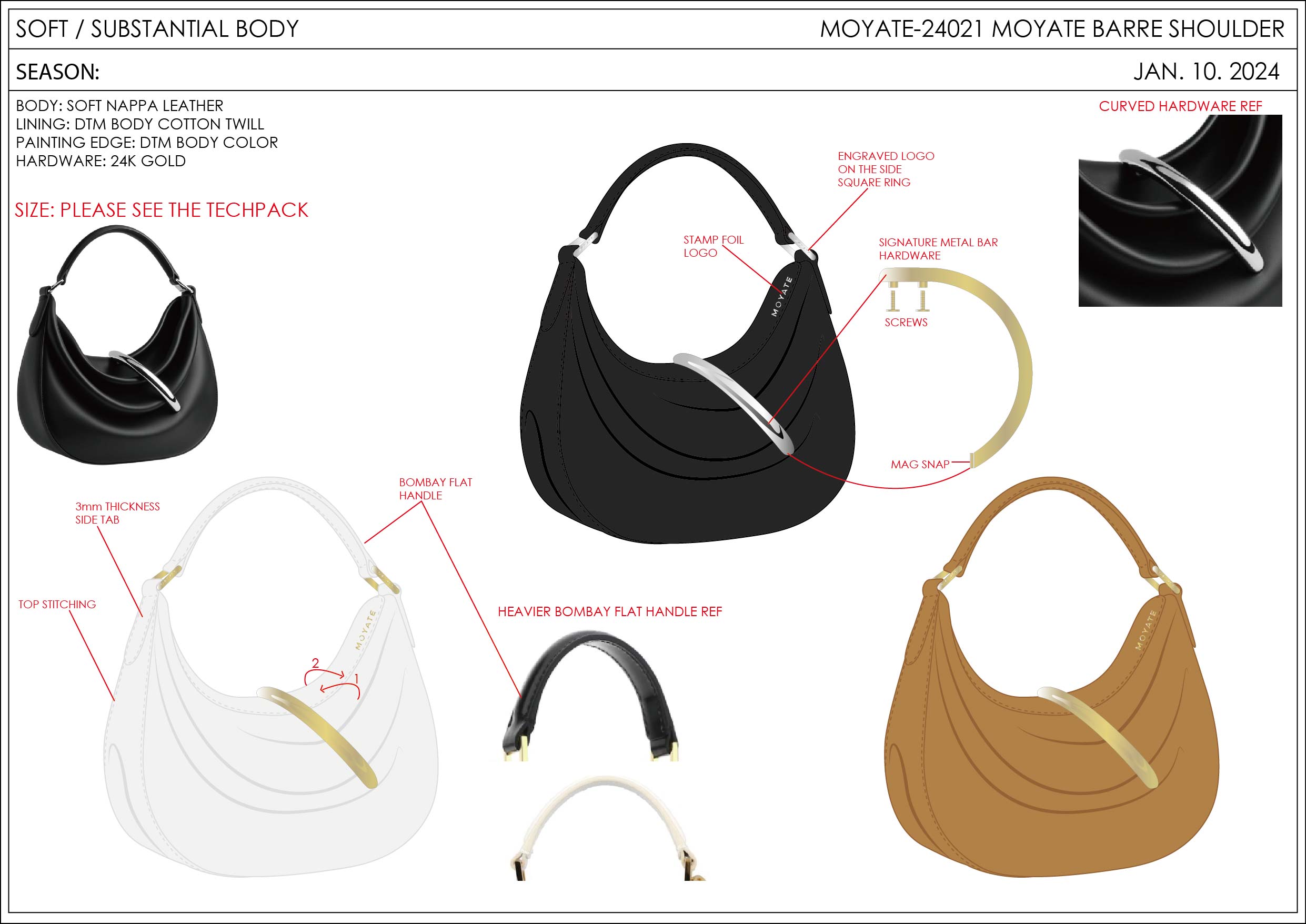Screen dimensions: 1306x924
Task: Click the gold metal bar on white bag
Action: pyautogui.click(x=317, y=737)
